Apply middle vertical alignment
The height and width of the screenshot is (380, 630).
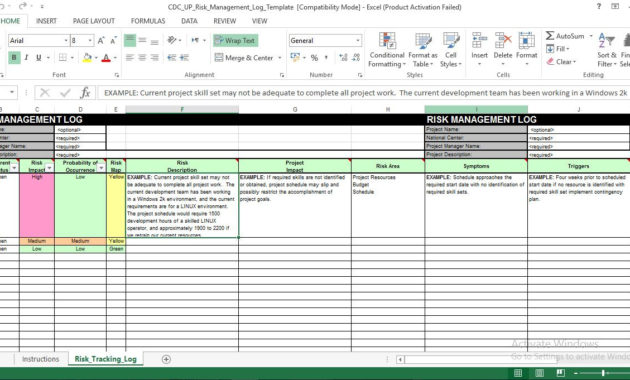[x=142, y=40]
